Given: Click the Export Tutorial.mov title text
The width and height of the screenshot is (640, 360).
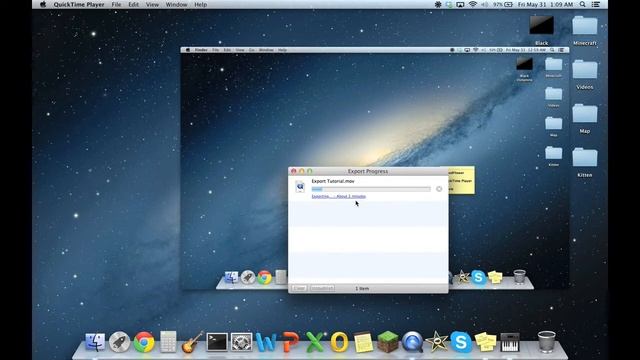Looking at the screenshot, I should [333, 181].
